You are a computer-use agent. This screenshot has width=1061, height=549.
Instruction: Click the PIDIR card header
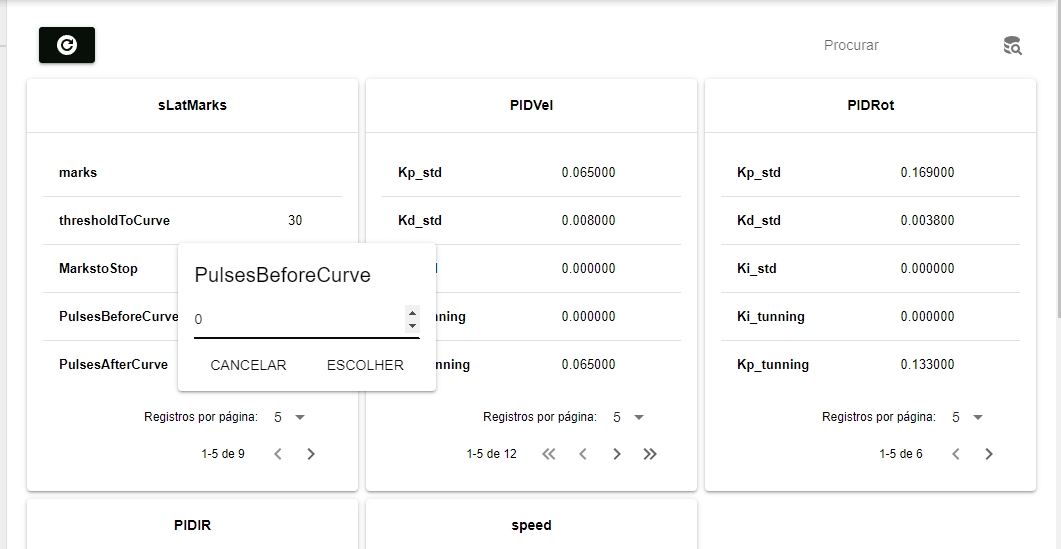point(192,525)
